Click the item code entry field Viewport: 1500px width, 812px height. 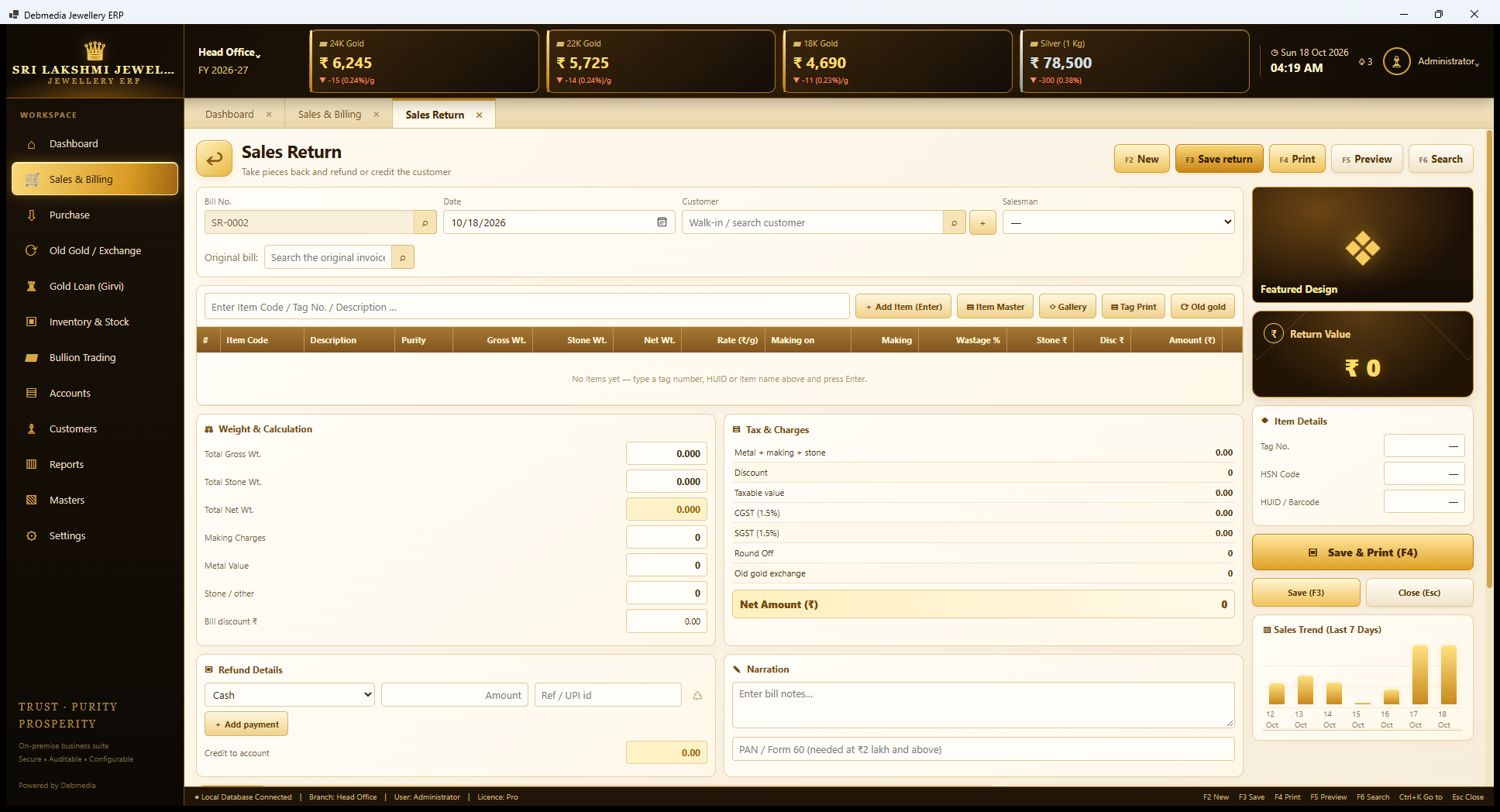point(527,307)
